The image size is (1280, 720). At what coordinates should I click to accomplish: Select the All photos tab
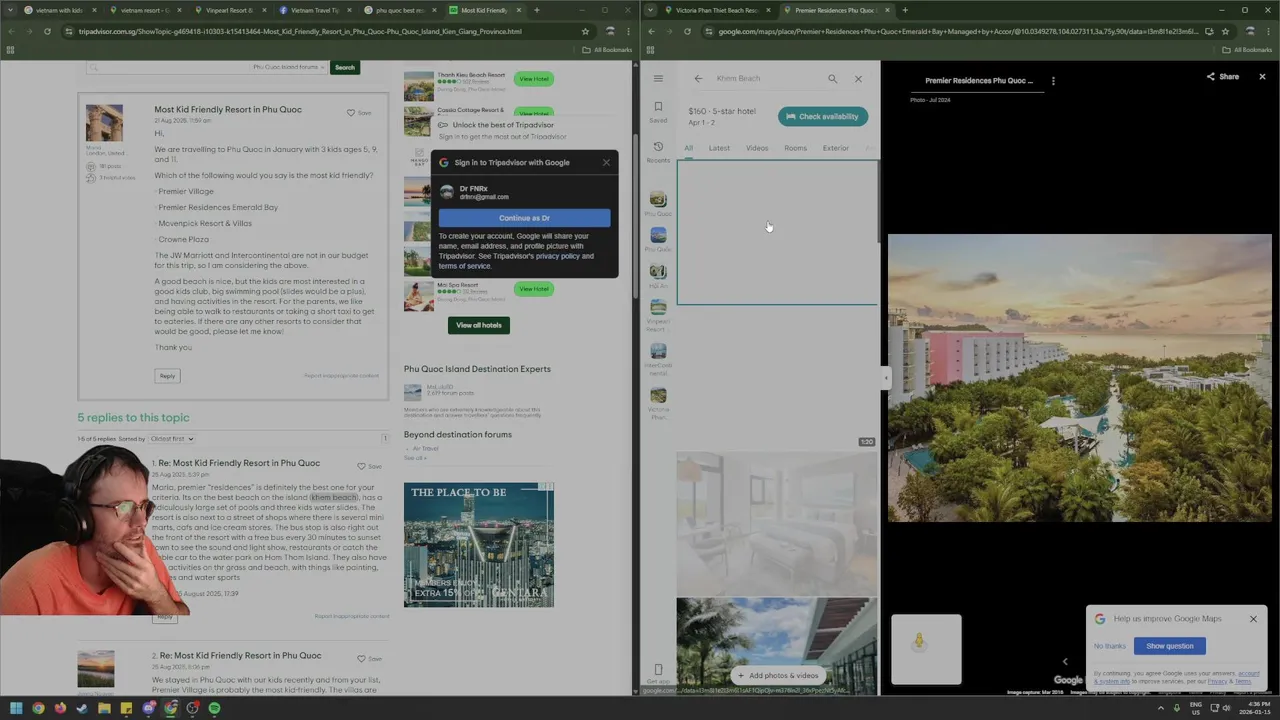[688, 148]
